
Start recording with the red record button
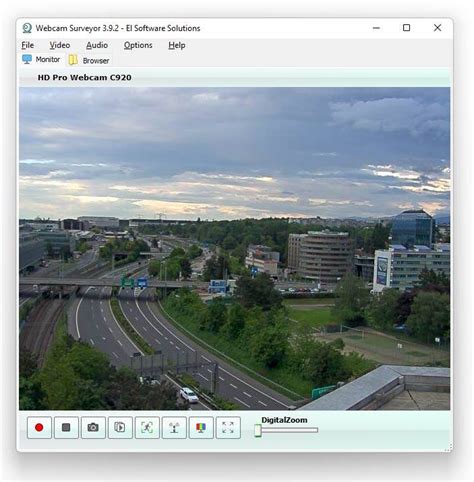[x=39, y=427]
